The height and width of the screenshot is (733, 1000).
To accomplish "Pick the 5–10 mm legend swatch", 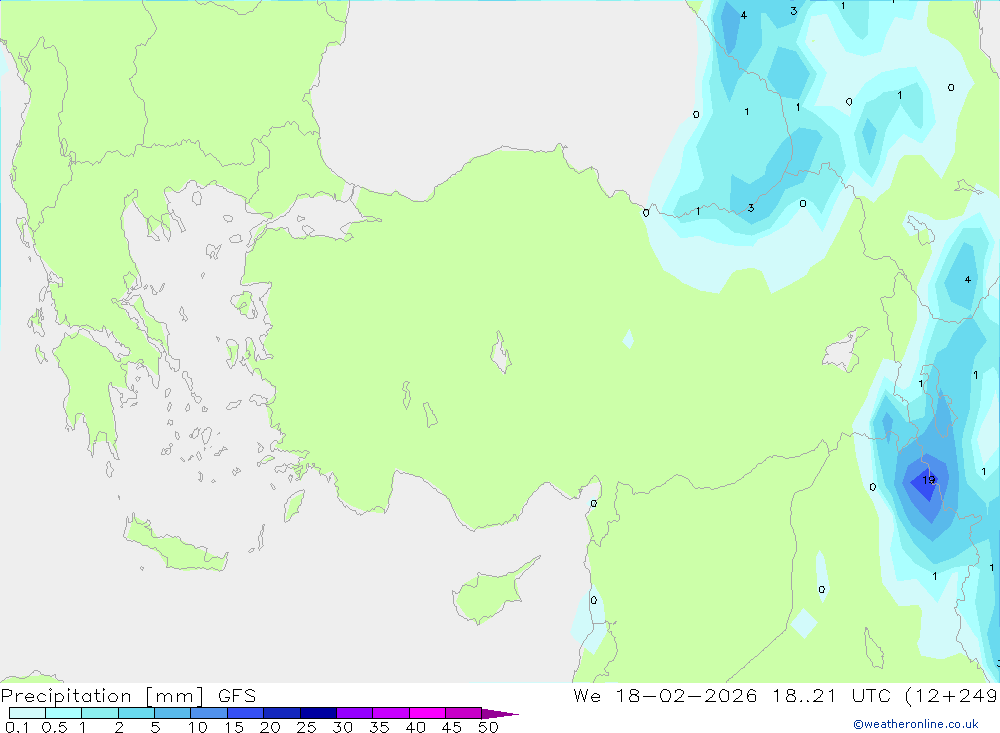I will pos(172,713).
